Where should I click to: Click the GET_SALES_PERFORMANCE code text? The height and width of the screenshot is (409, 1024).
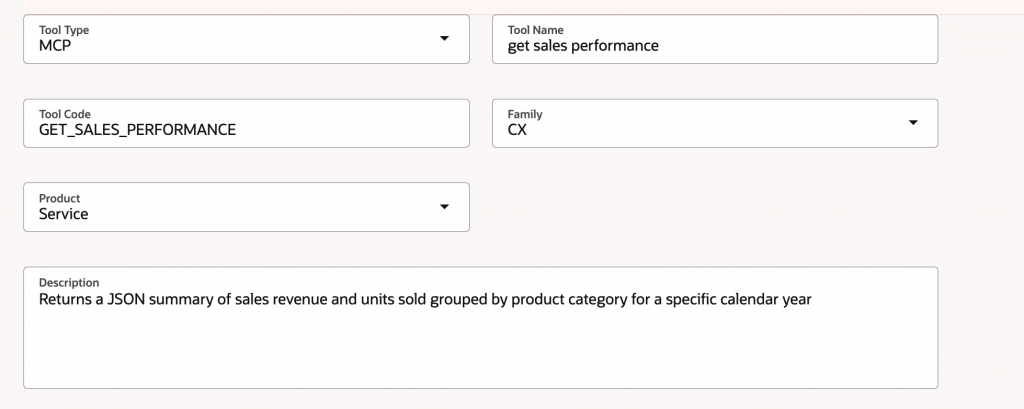tap(137, 130)
